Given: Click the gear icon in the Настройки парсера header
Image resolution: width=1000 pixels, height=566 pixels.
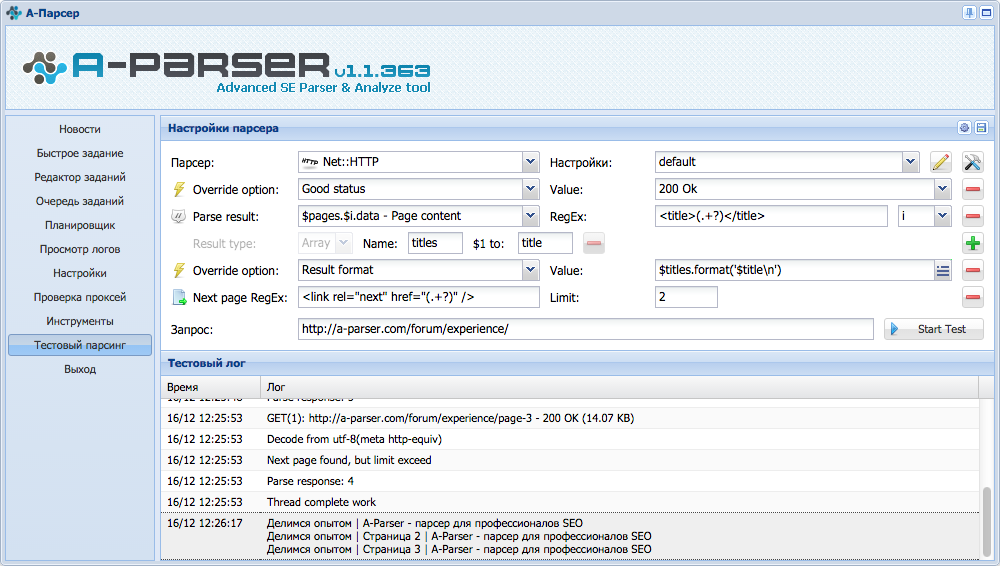Looking at the screenshot, I should pos(964,128).
